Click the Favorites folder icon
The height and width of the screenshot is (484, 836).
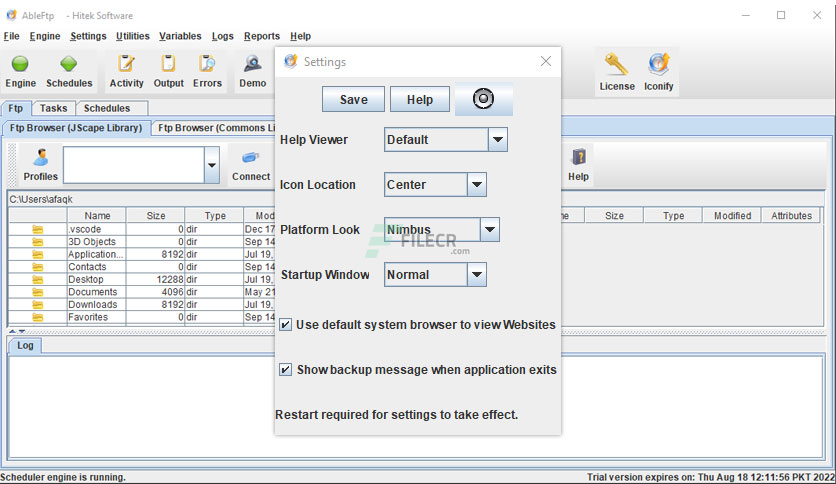pyautogui.click(x=37, y=317)
